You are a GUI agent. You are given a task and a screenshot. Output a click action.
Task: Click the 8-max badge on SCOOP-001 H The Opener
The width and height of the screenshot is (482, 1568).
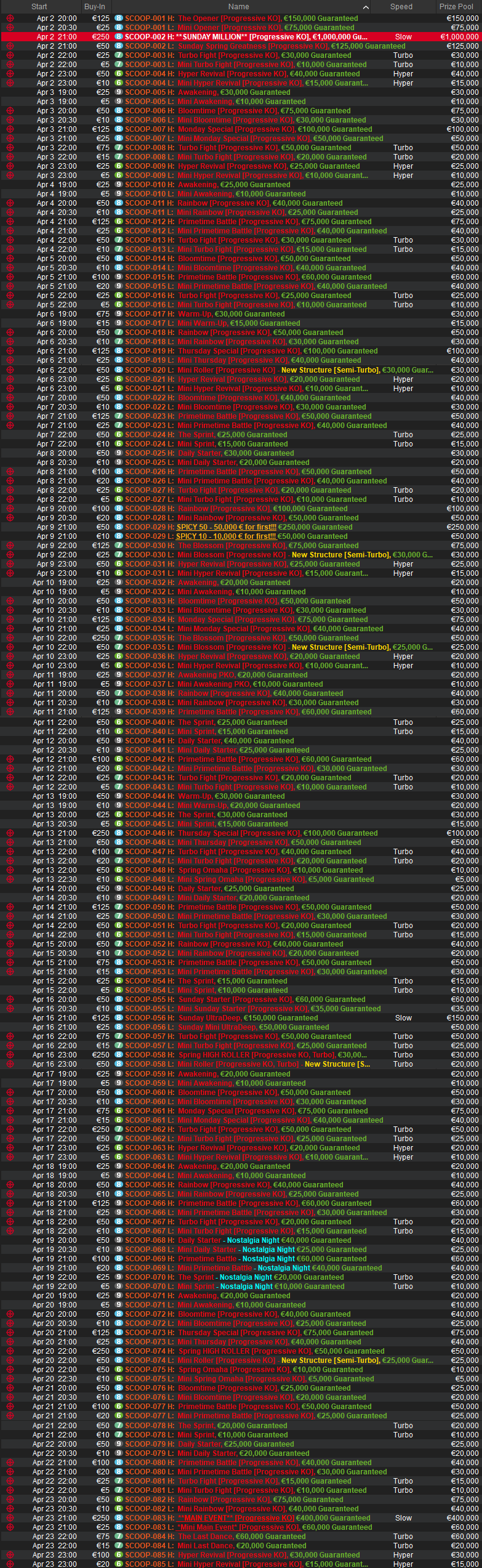pos(119,18)
